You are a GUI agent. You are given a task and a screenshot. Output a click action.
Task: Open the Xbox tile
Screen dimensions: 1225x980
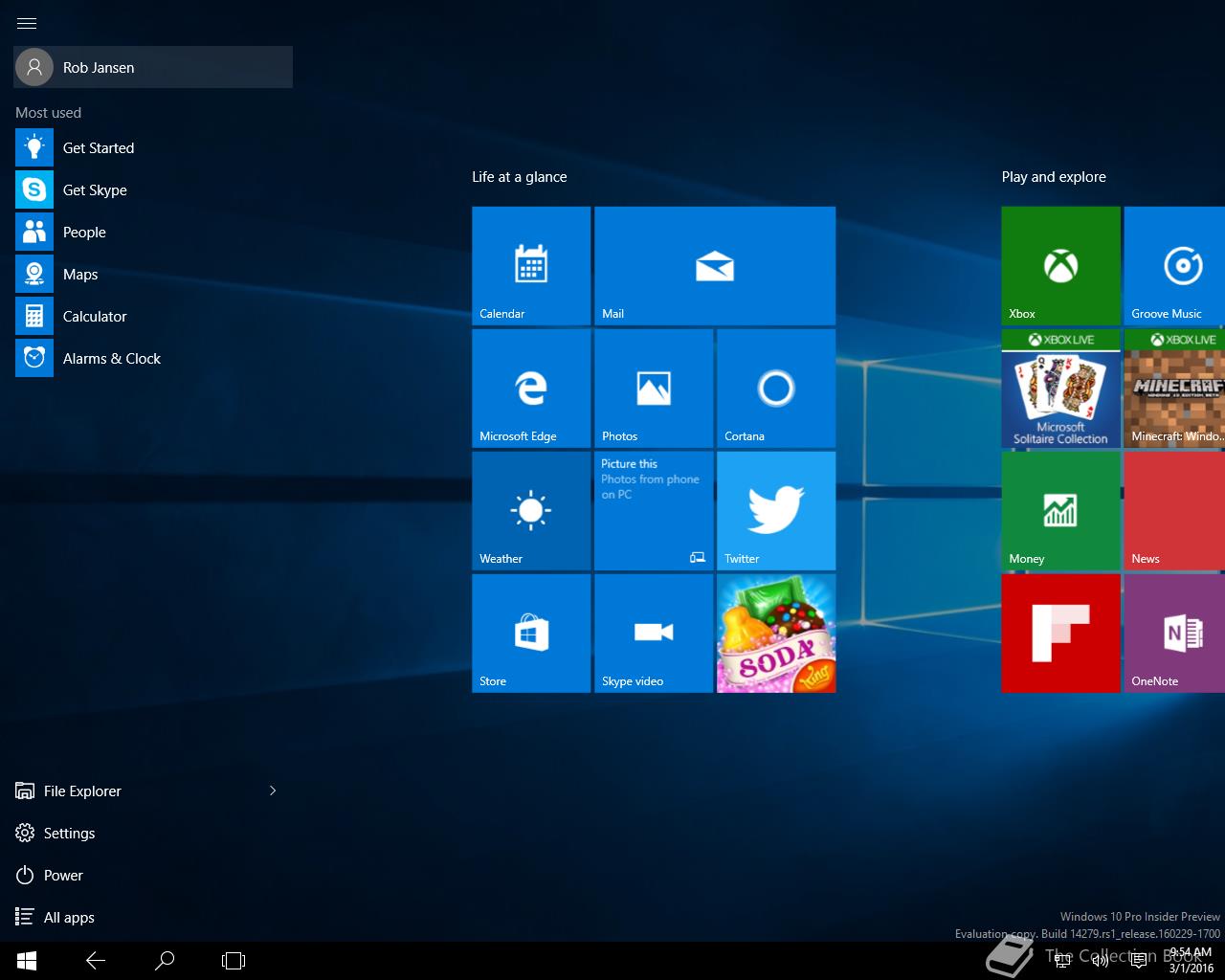pyautogui.click(x=1060, y=266)
